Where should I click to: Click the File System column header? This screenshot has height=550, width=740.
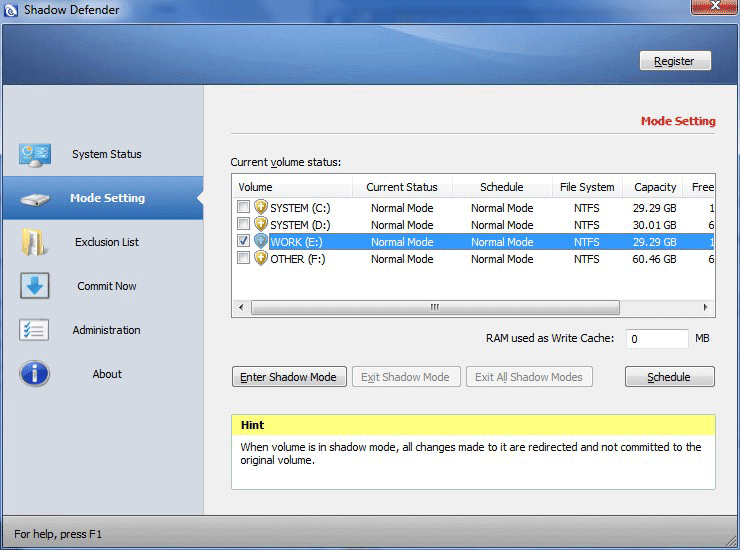pos(587,187)
